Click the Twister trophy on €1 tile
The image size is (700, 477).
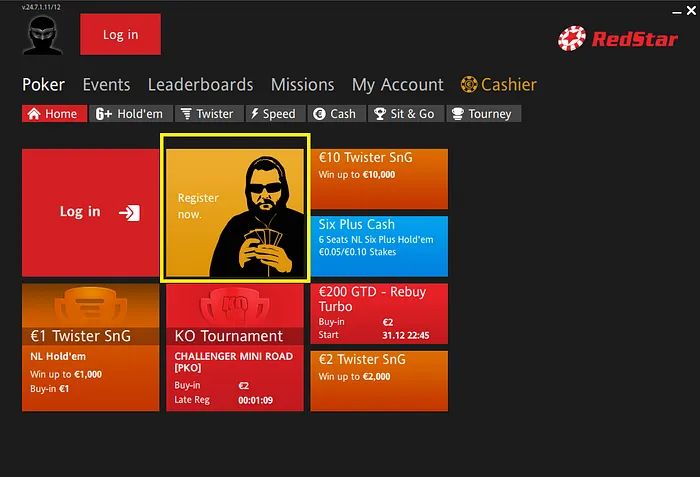coord(91,306)
